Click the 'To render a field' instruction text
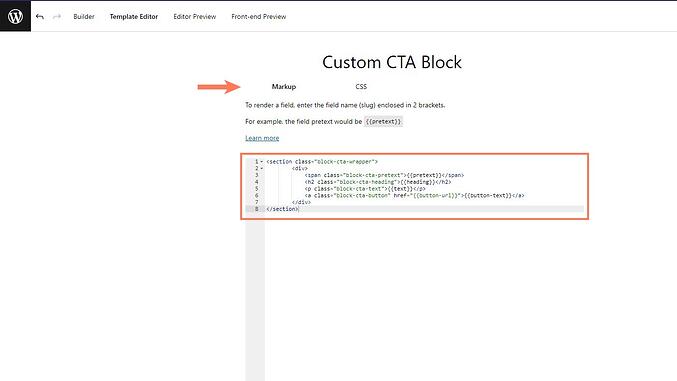 point(345,105)
